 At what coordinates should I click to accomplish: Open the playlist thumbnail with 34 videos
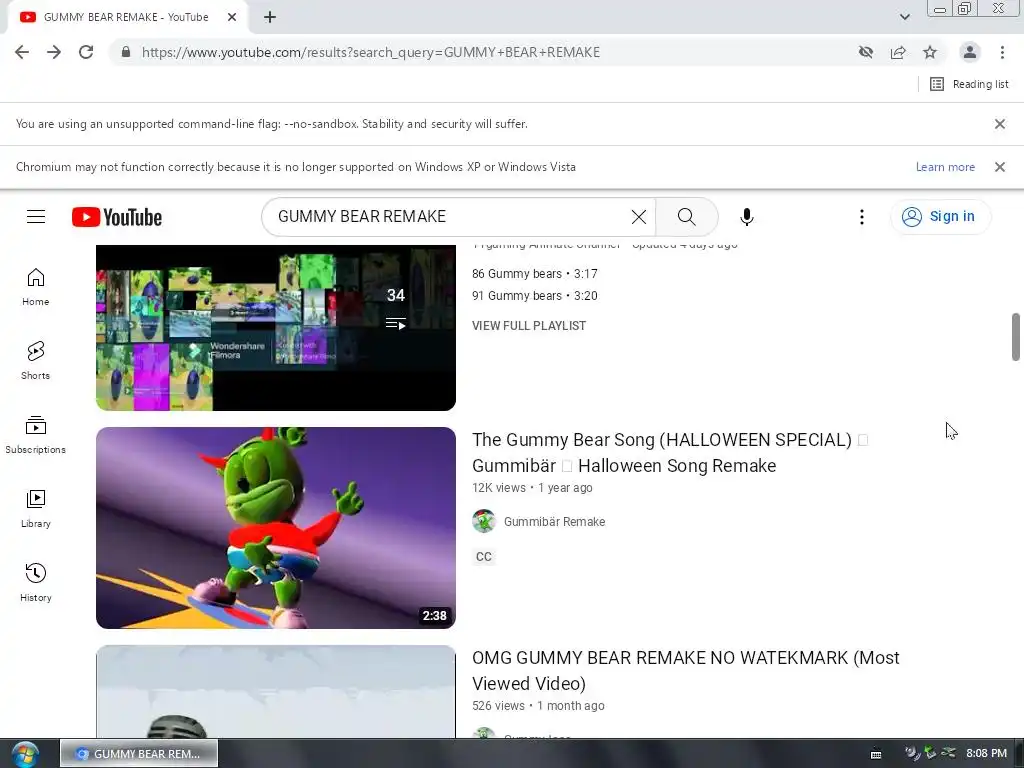click(x=276, y=328)
